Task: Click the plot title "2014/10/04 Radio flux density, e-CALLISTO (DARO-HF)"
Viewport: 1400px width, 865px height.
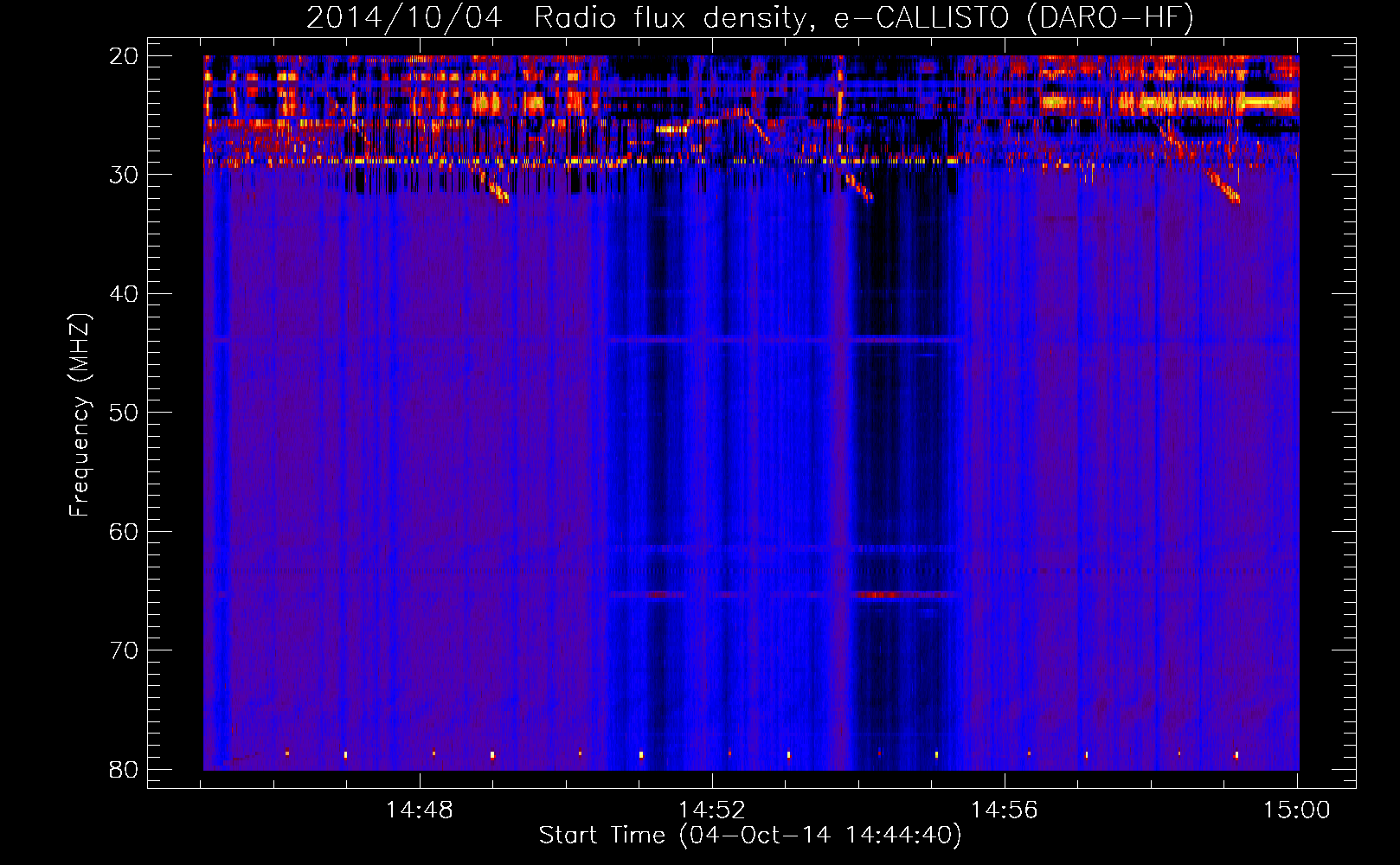Action: click(x=750, y=17)
